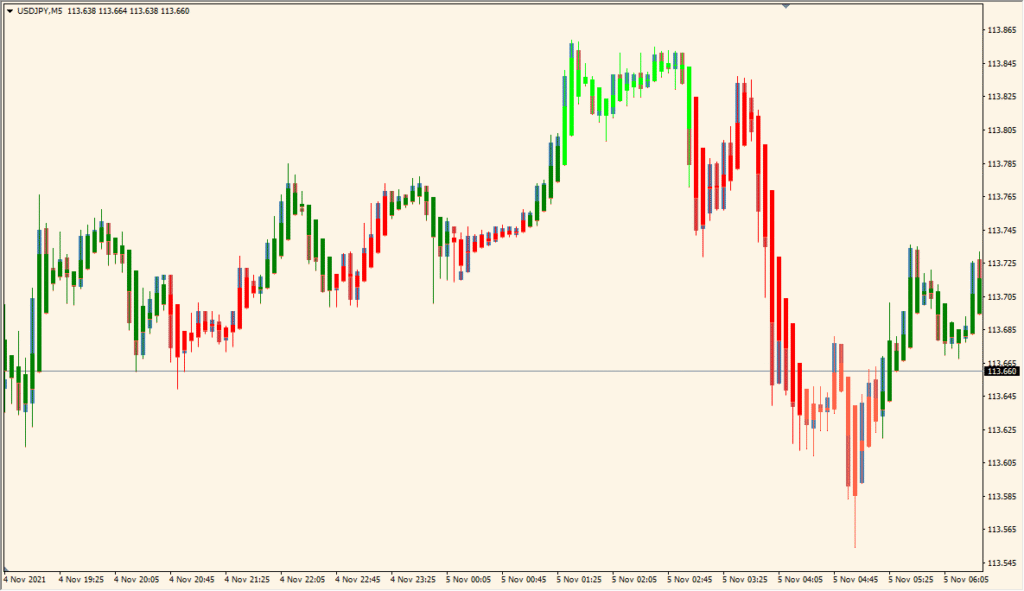This screenshot has width=1024, height=591.
Task: Click the 5 Nov 04:45 time label
Action: (856, 579)
